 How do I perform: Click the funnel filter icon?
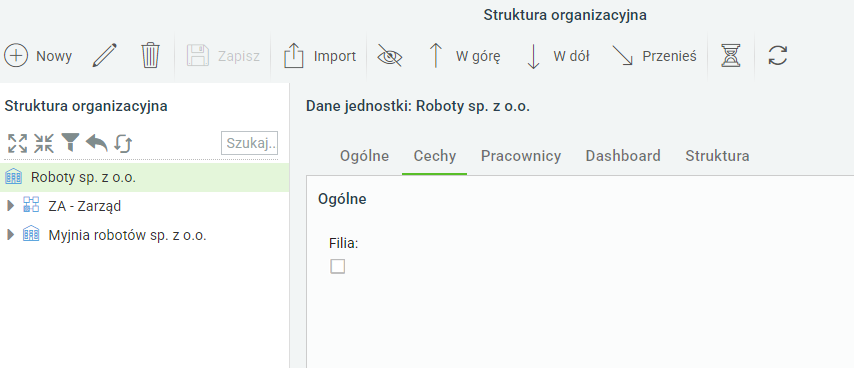(x=70, y=143)
